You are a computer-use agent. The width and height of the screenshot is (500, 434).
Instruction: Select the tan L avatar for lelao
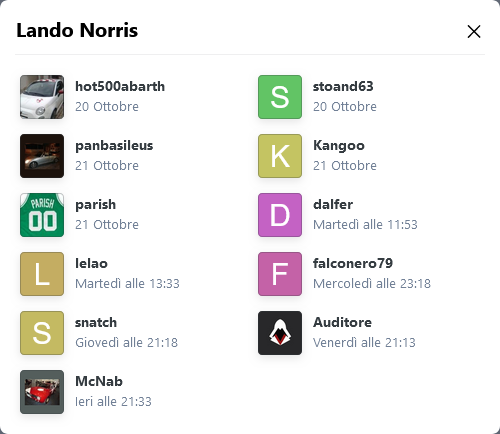pos(42,274)
